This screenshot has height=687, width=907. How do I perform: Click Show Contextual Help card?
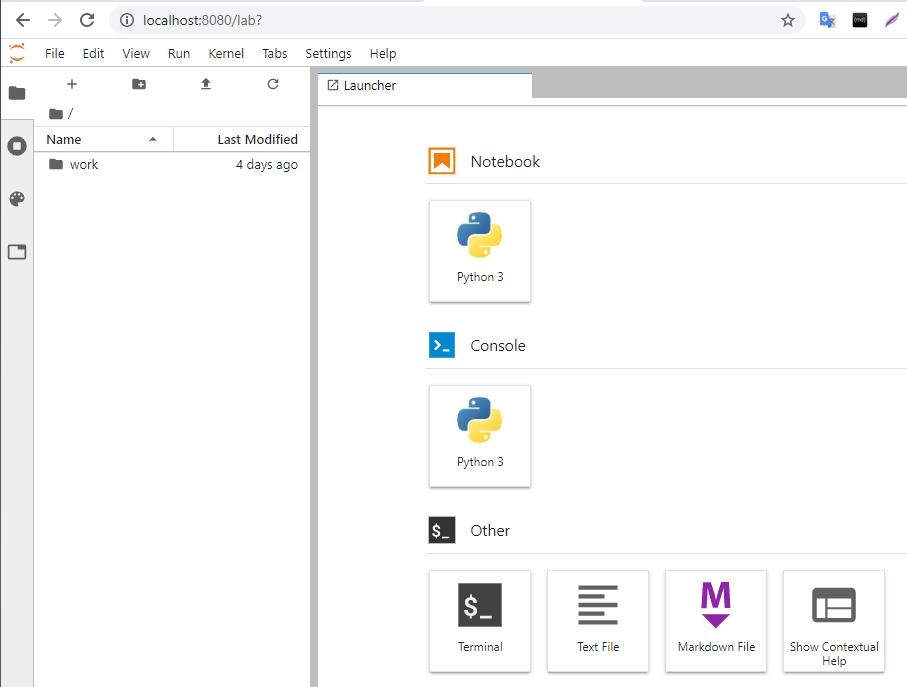pyautogui.click(x=834, y=621)
